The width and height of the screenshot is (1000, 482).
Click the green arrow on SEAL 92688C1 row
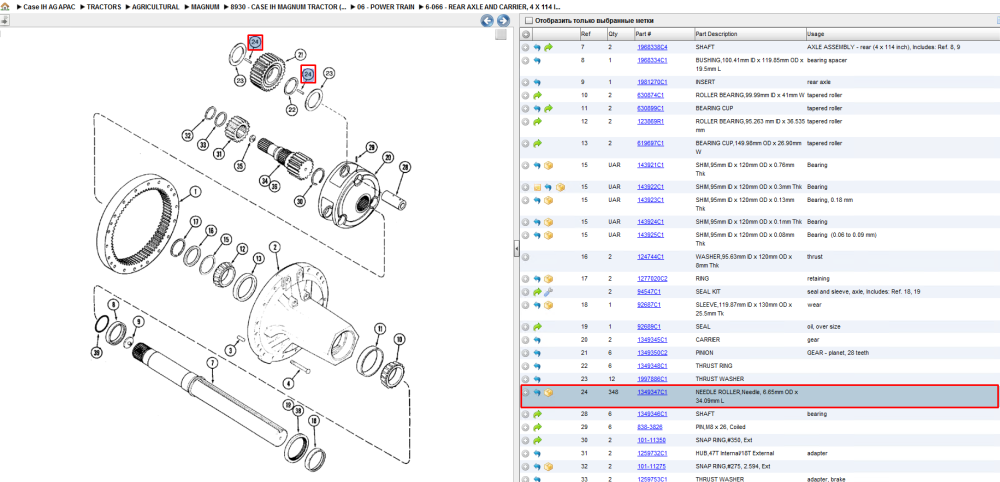[x=537, y=326]
